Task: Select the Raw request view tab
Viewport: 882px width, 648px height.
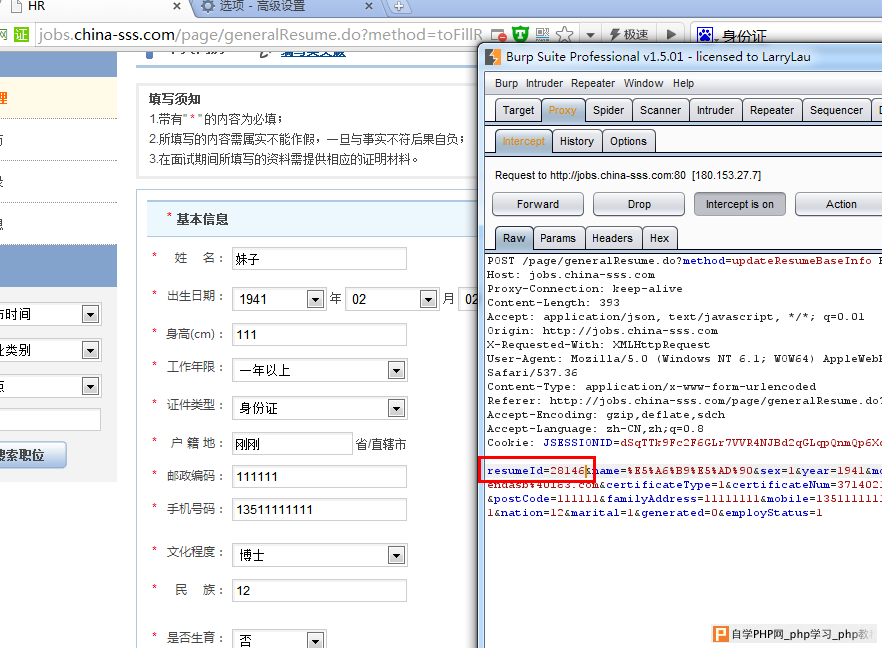Action: (514, 238)
